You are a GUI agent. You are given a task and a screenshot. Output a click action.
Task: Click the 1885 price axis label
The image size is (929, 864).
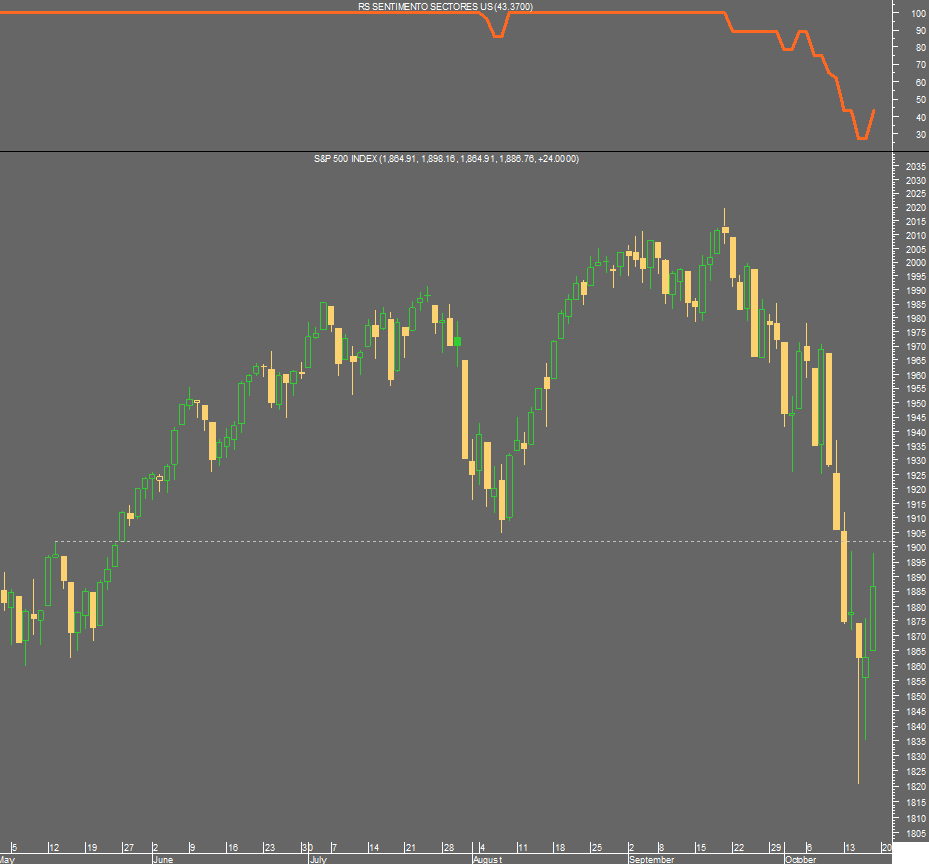[x=915, y=591]
